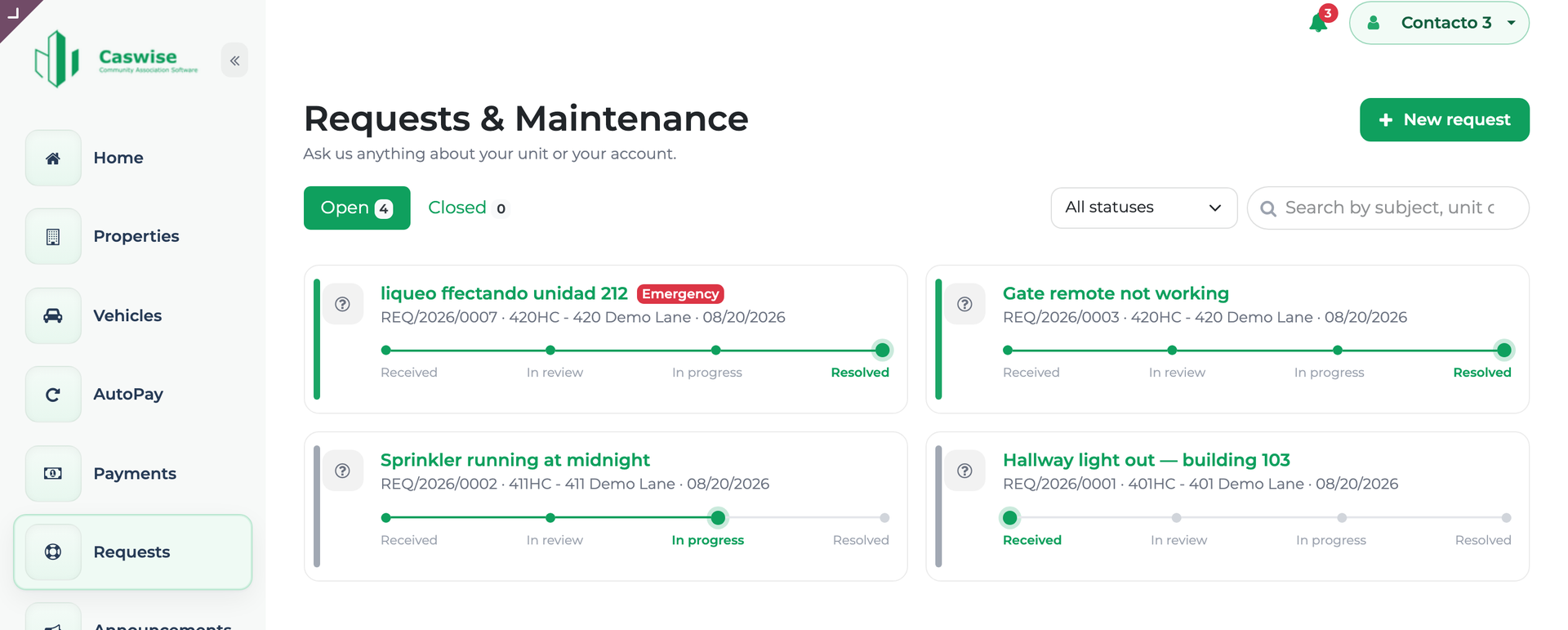1568x630 pixels.
Task: Switch to the Open requests tab
Action: click(357, 208)
